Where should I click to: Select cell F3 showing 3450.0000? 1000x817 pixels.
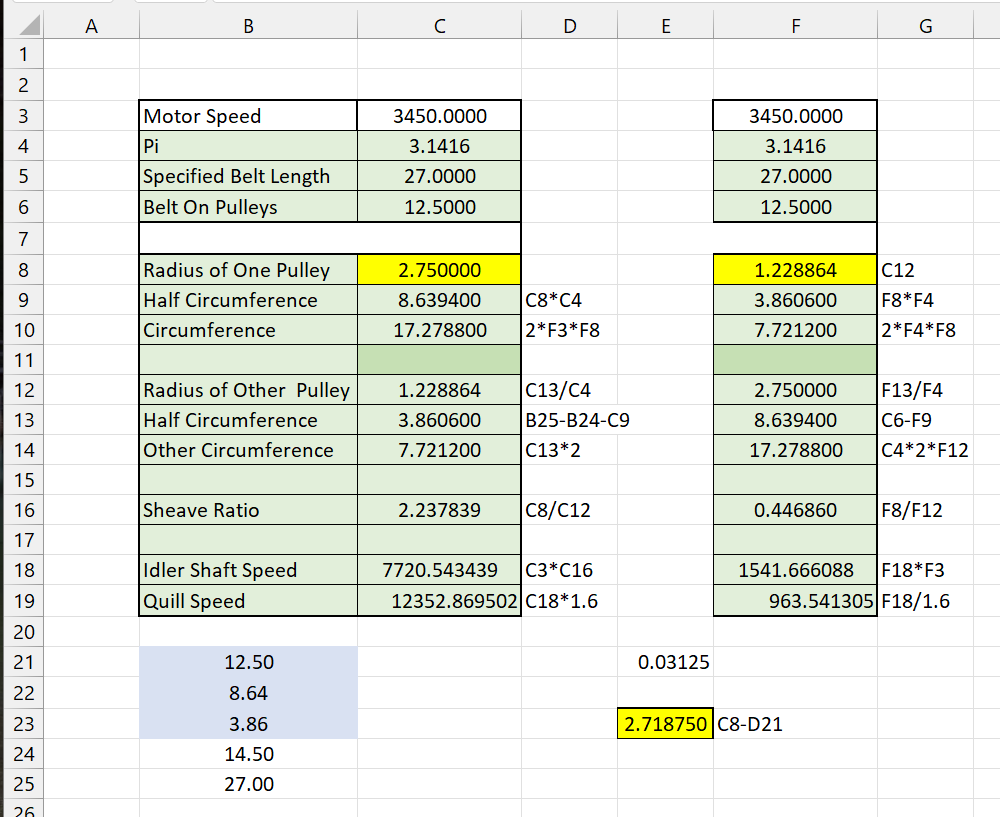(x=795, y=116)
